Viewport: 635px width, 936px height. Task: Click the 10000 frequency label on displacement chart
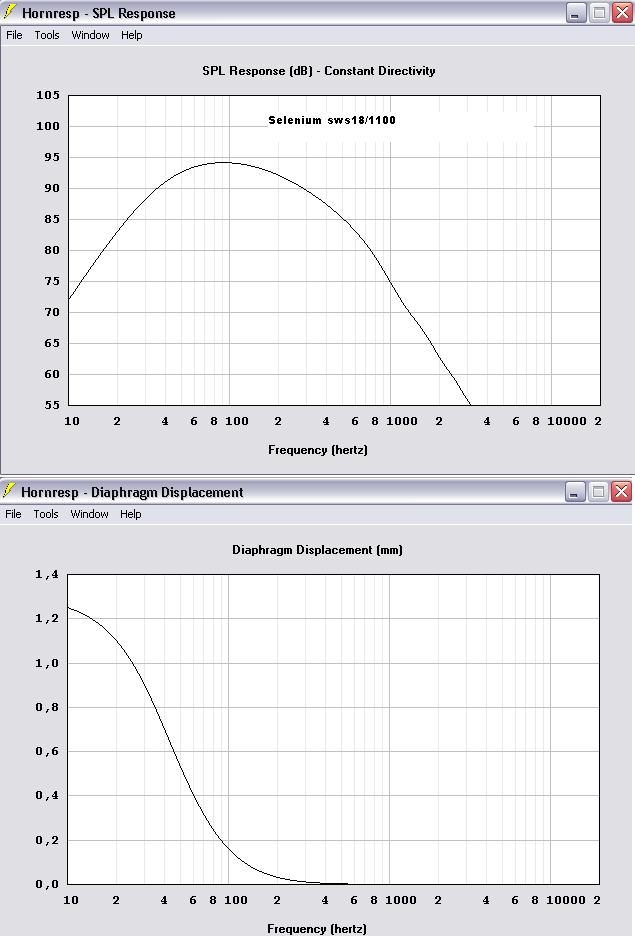566,900
